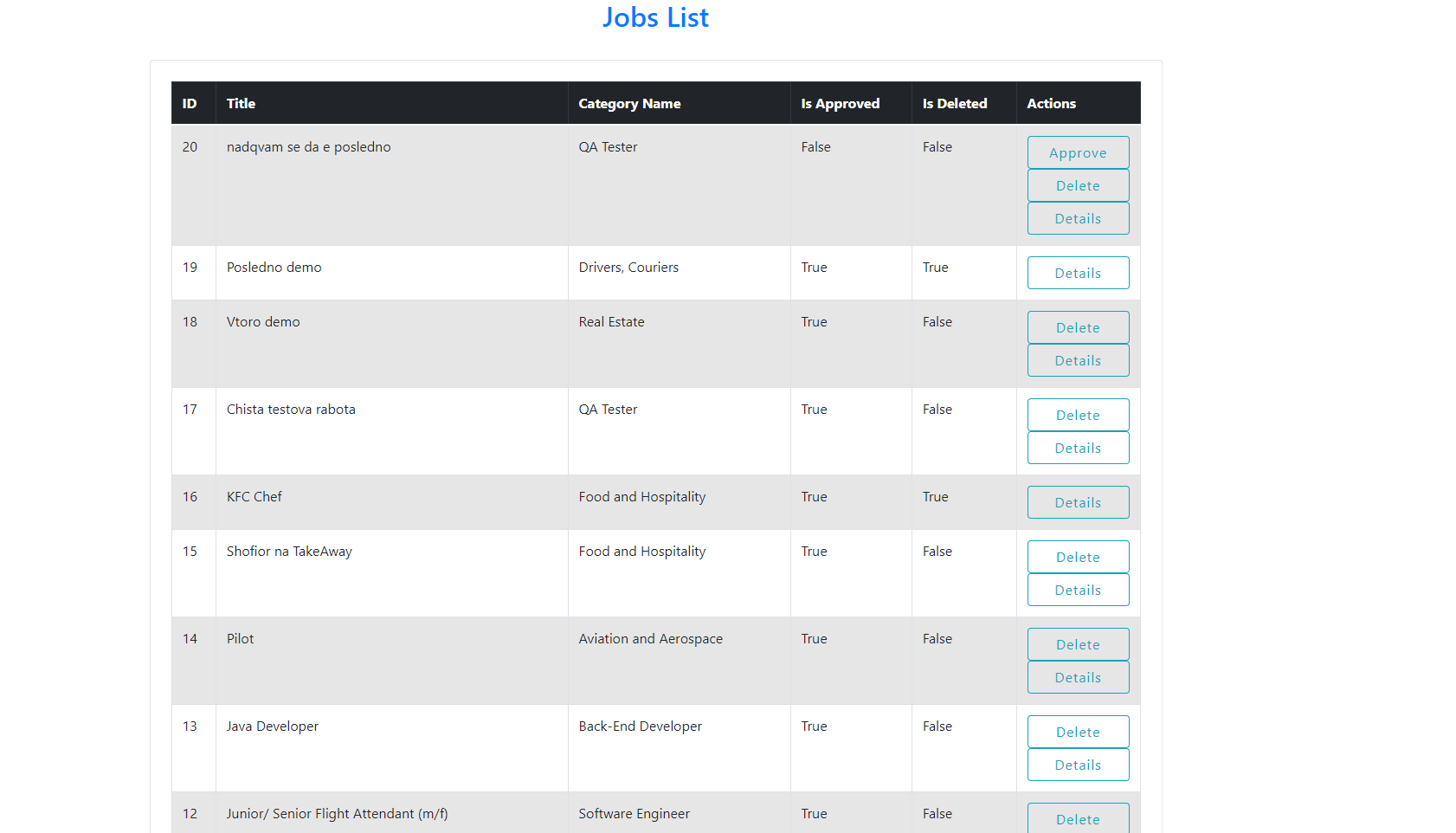Click the "Category Name" column header
Screen dimensions: 1456x833
pos(629,103)
